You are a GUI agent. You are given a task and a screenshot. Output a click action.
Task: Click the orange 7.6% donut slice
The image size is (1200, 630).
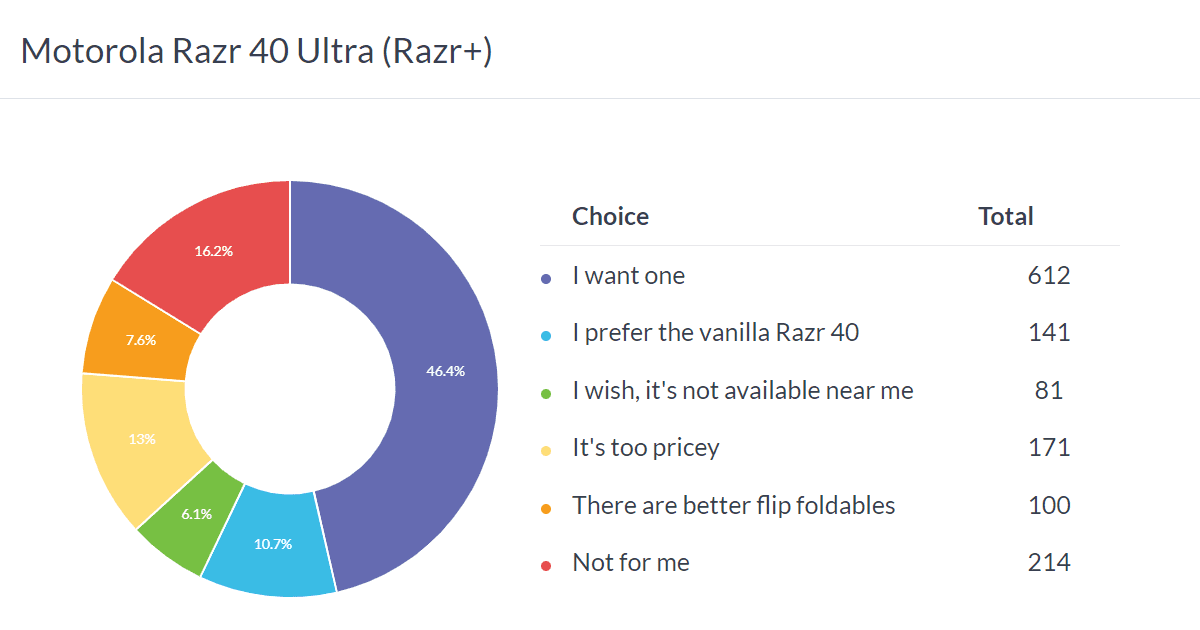tap(141, 340)
